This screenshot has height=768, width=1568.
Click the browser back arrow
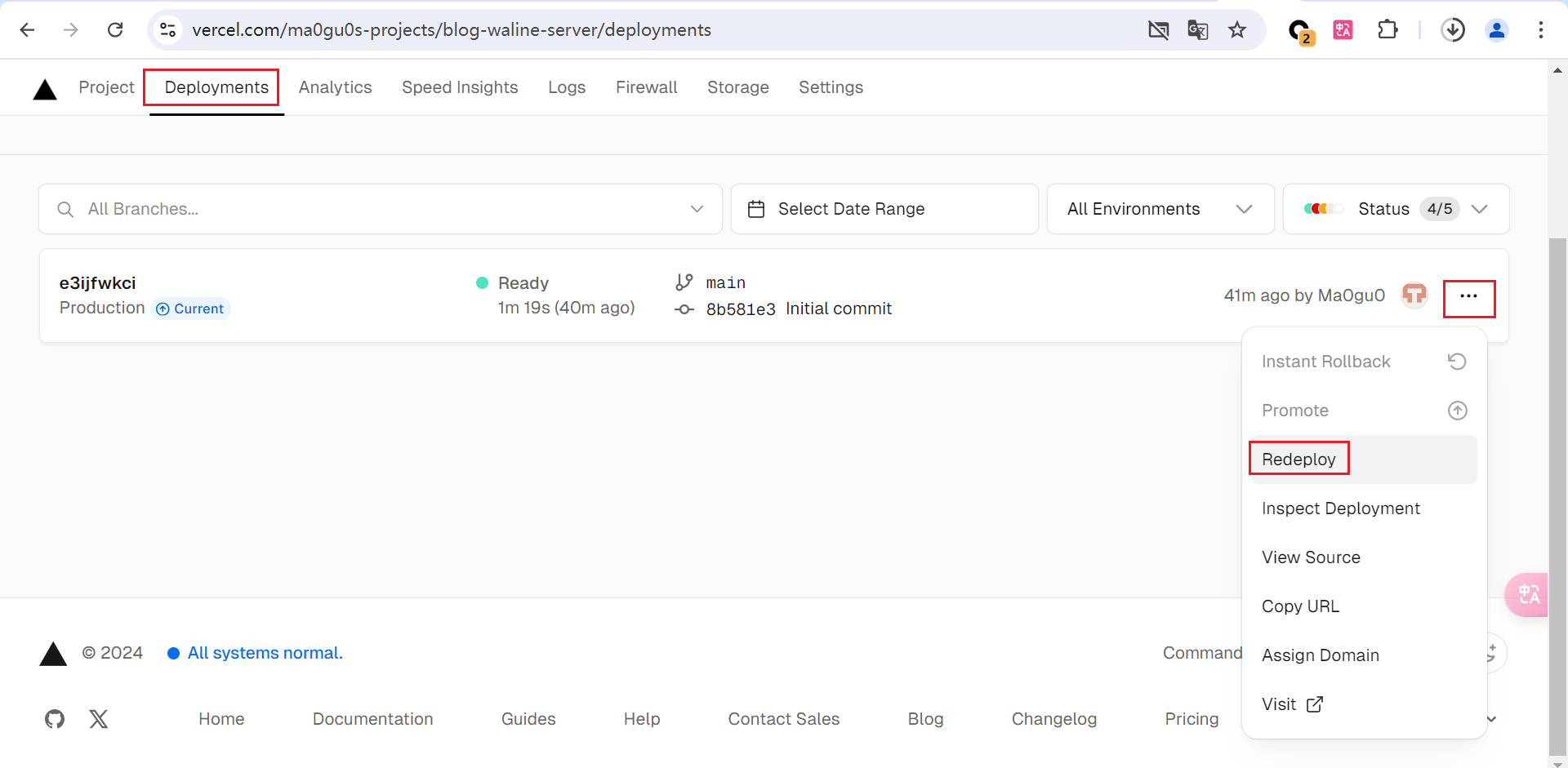pyautogui.click(x=27, y=30)
